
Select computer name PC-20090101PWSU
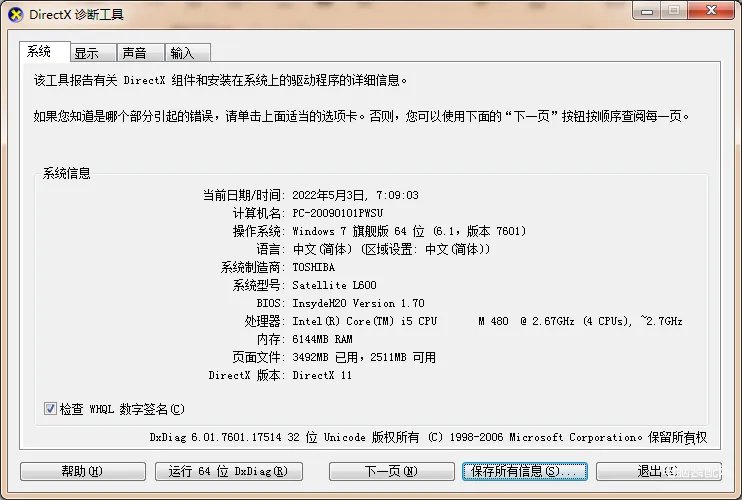pos(337,213)
